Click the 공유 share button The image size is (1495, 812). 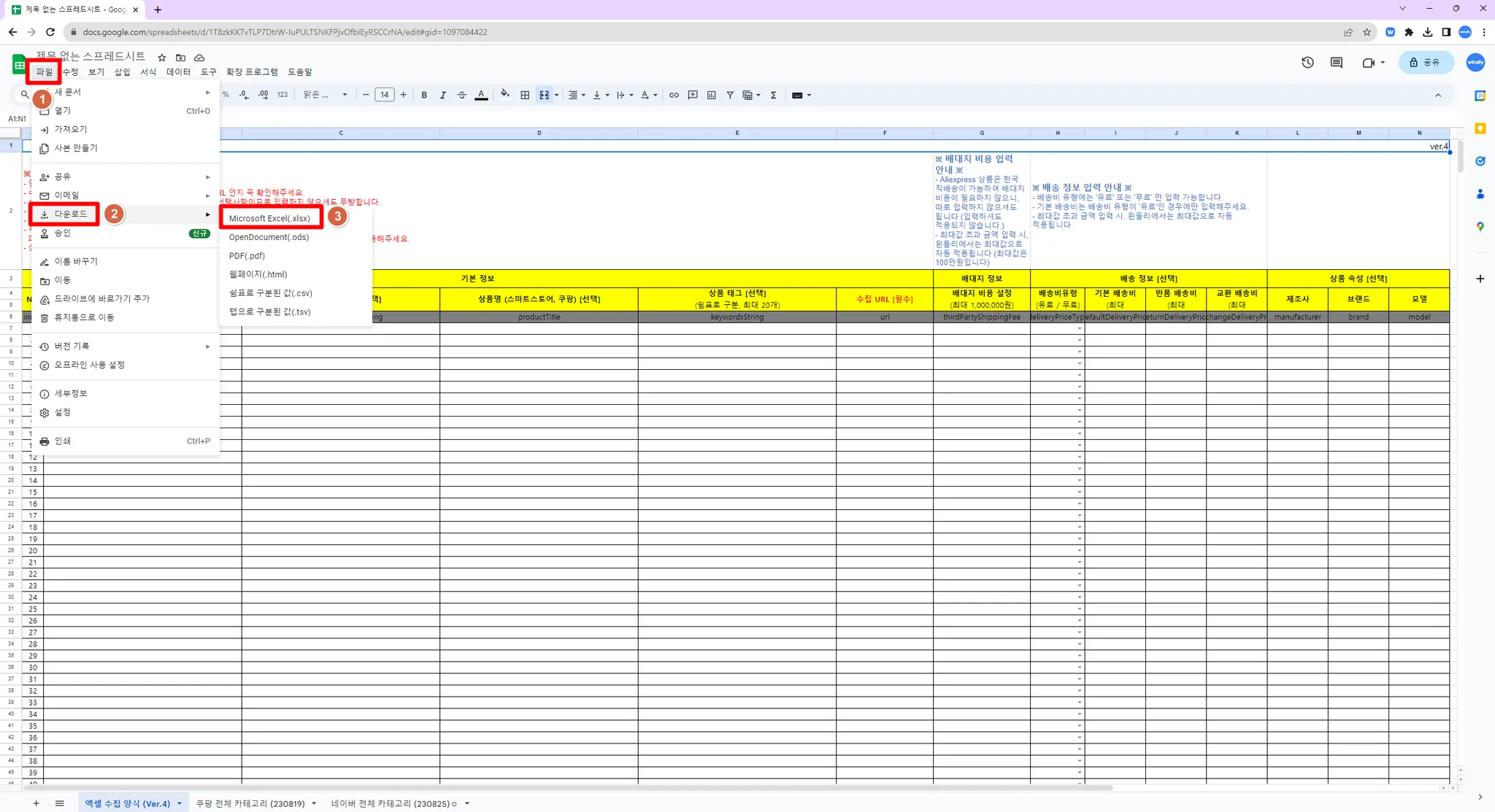[x=1426, y=63]
